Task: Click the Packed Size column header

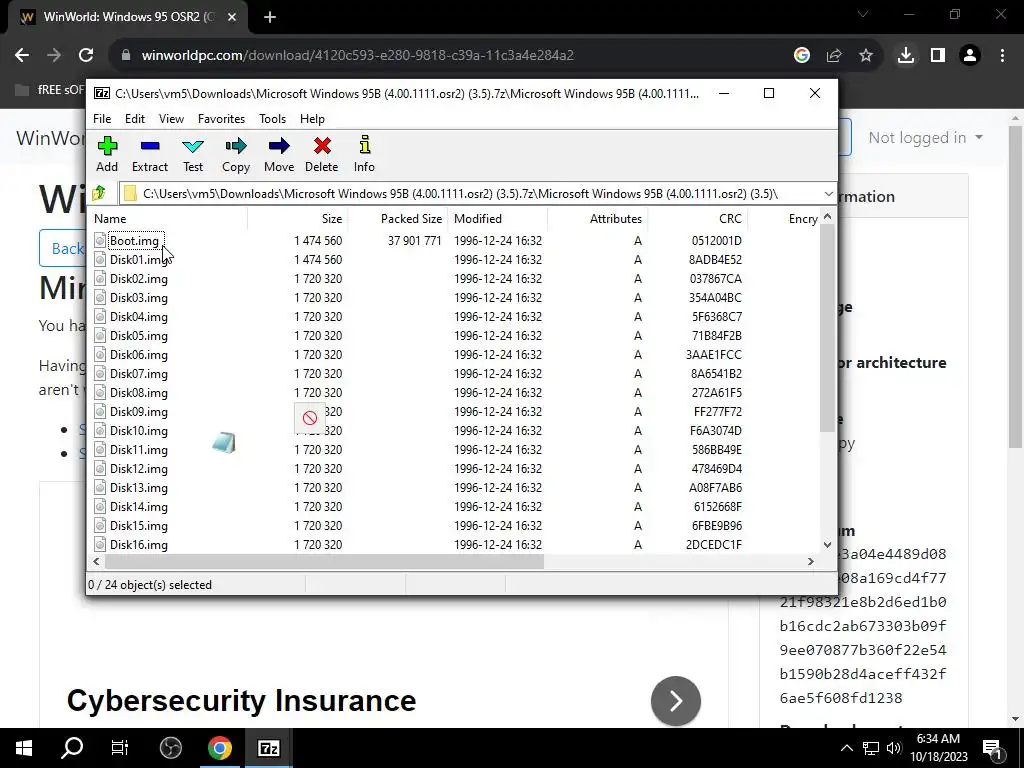Action: pos(398,219)
